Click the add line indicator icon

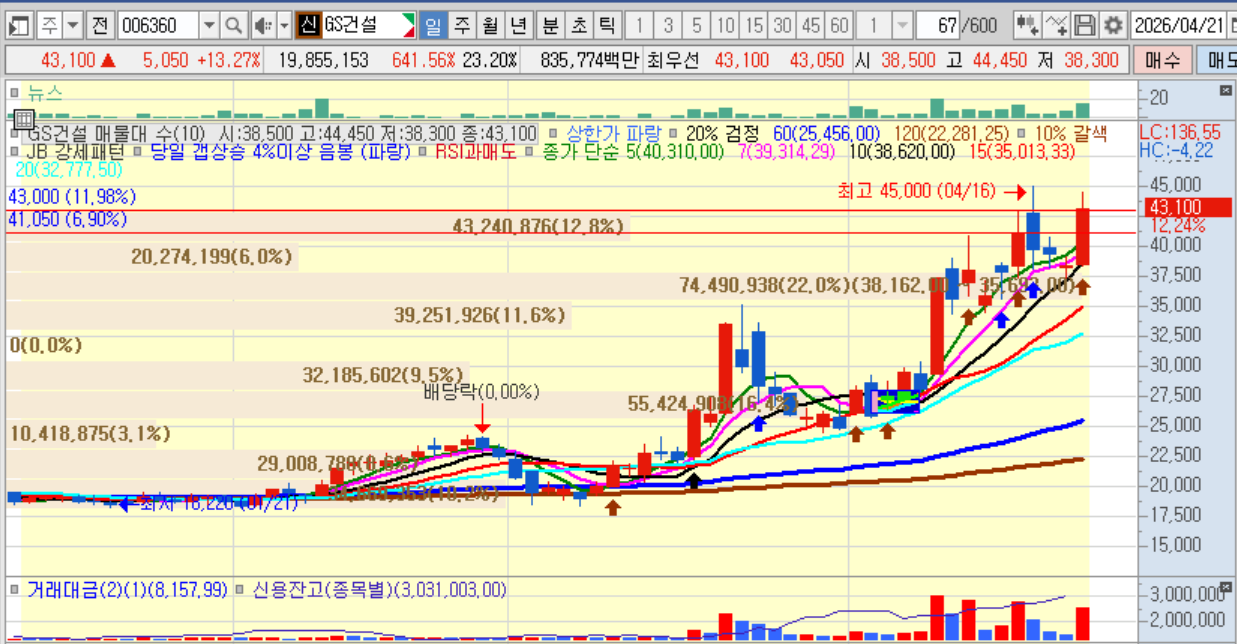point(1056,24)
